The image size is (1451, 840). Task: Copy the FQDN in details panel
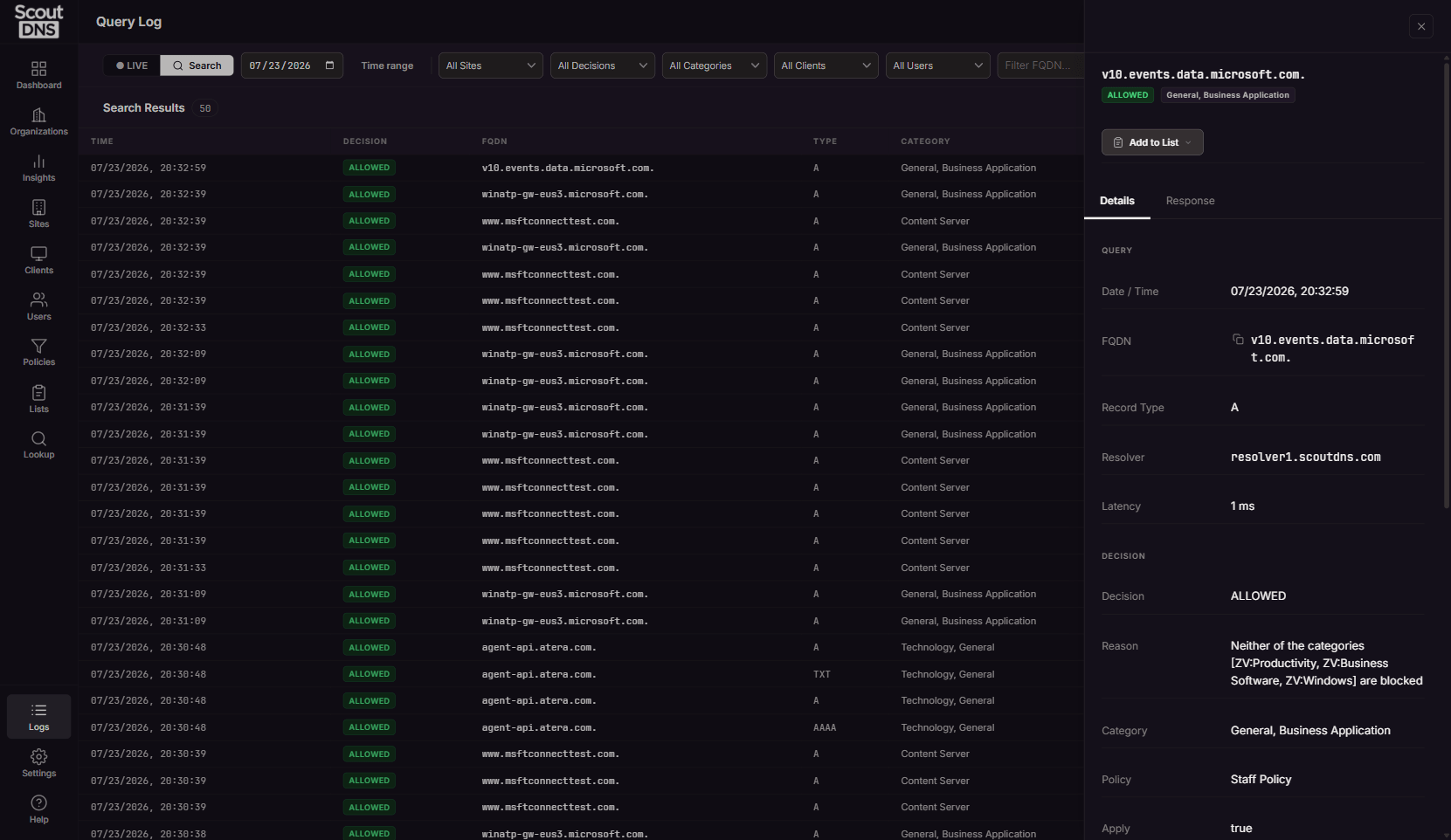1238,340
